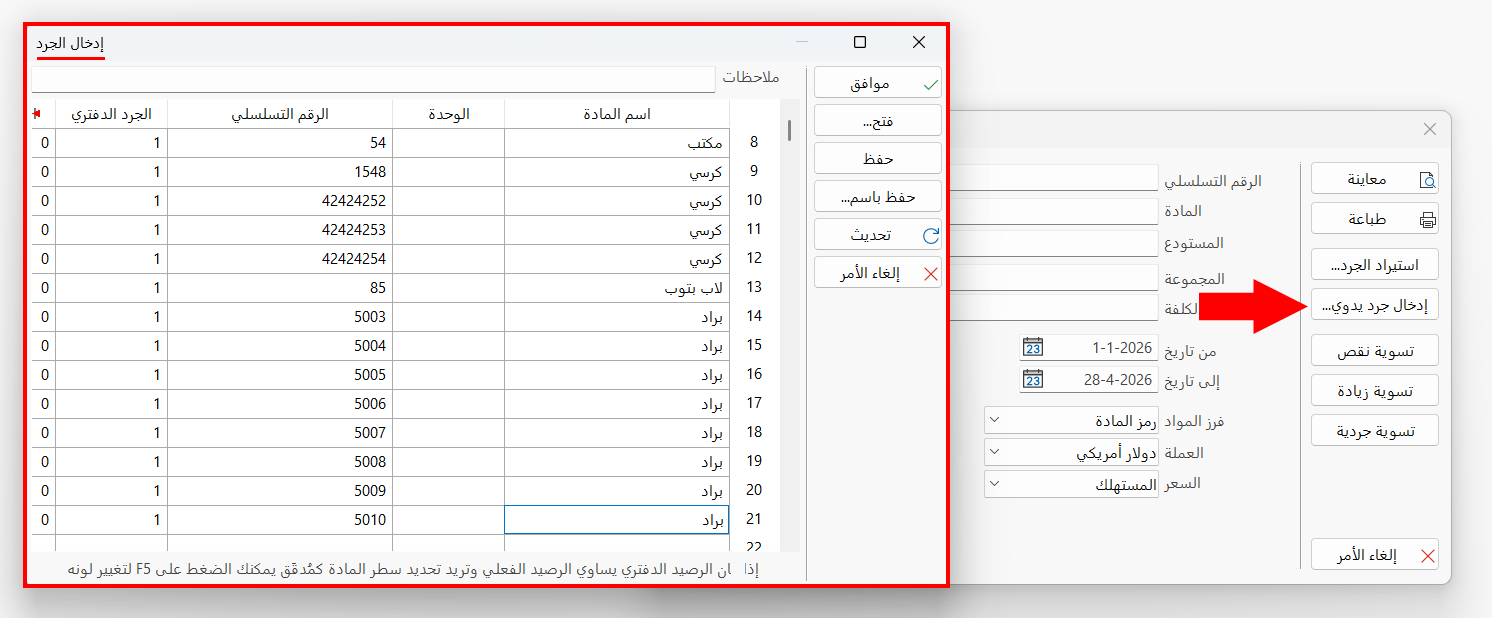Select the مكتب item name cell in row 8
Viewport: 1492px width, 618px height.
(x=617, y=143)
